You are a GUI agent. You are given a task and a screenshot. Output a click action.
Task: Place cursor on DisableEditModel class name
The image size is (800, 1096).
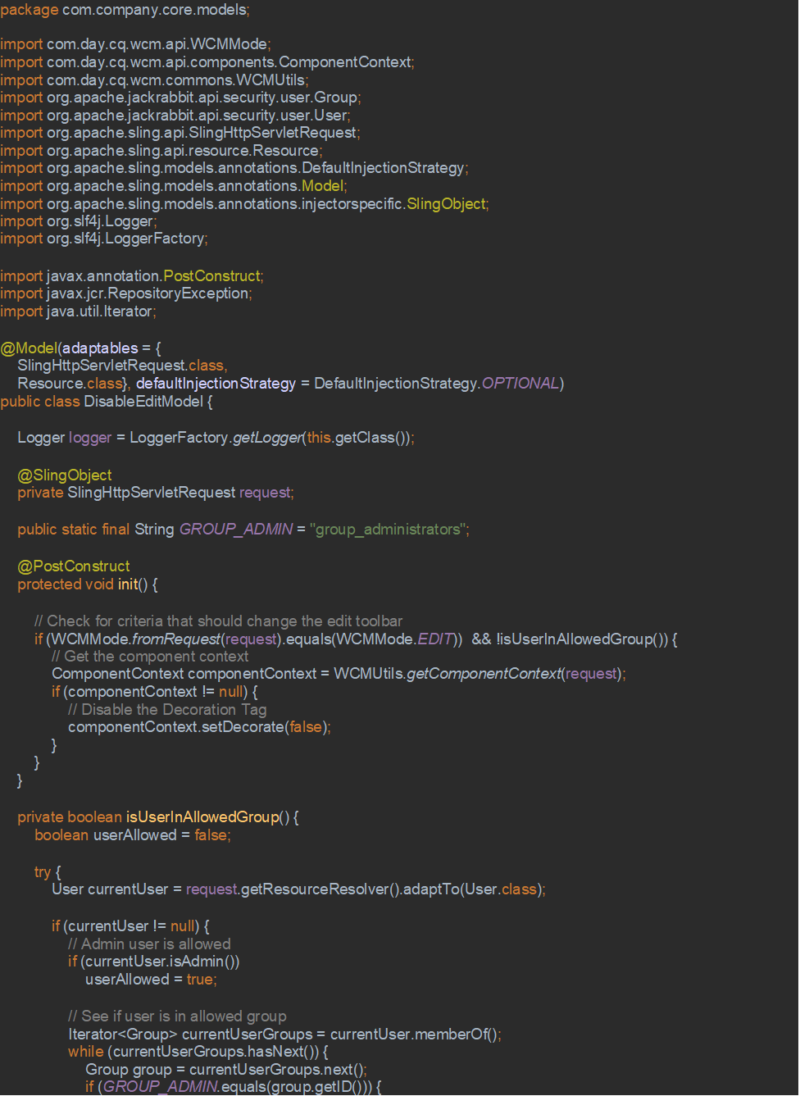pos(143,402)
